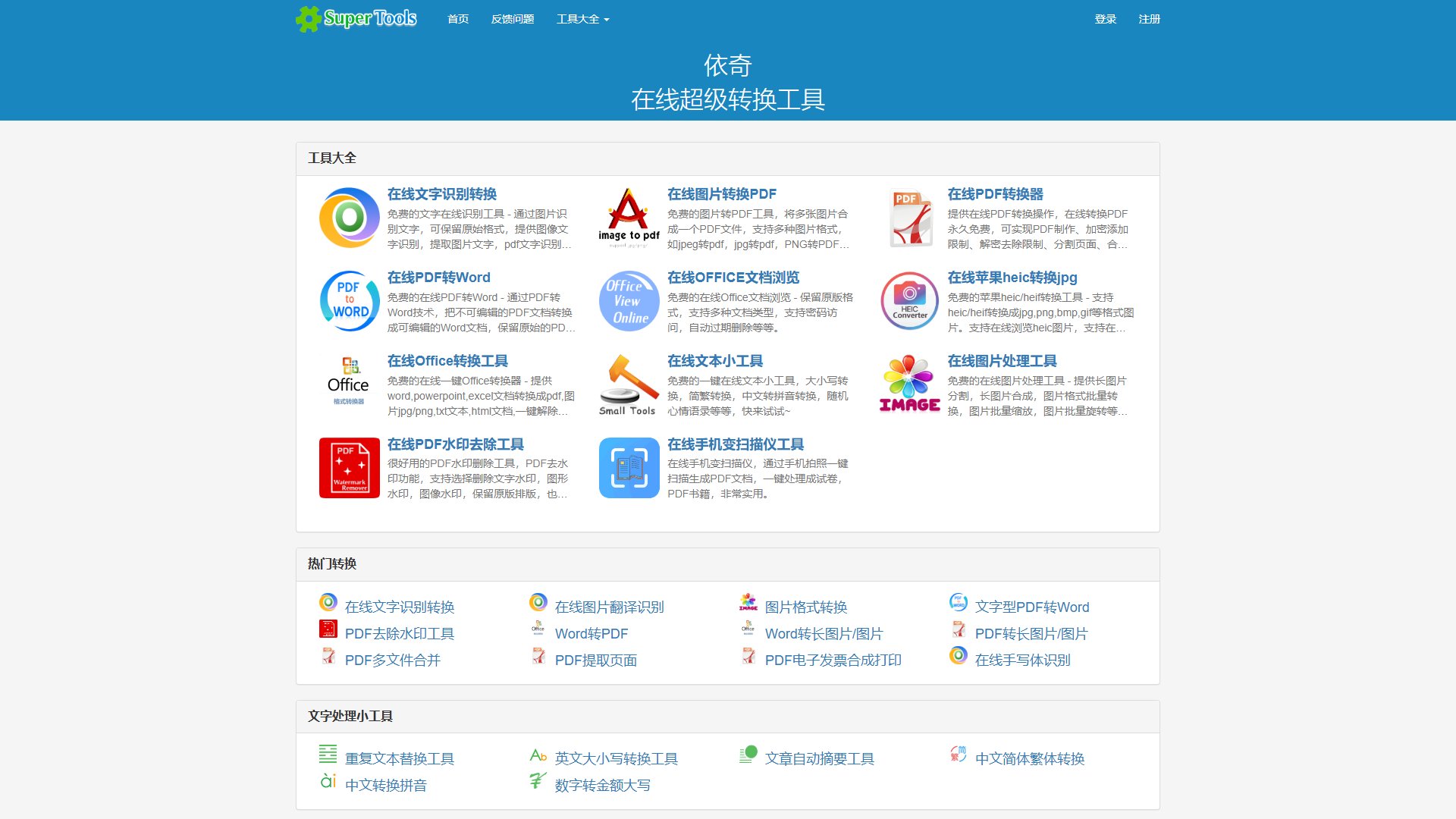The height and width of the screenshot is (819, 1456).
Task: Click green lines icon beside 重复文本替换工具
Action: (328, 754)
